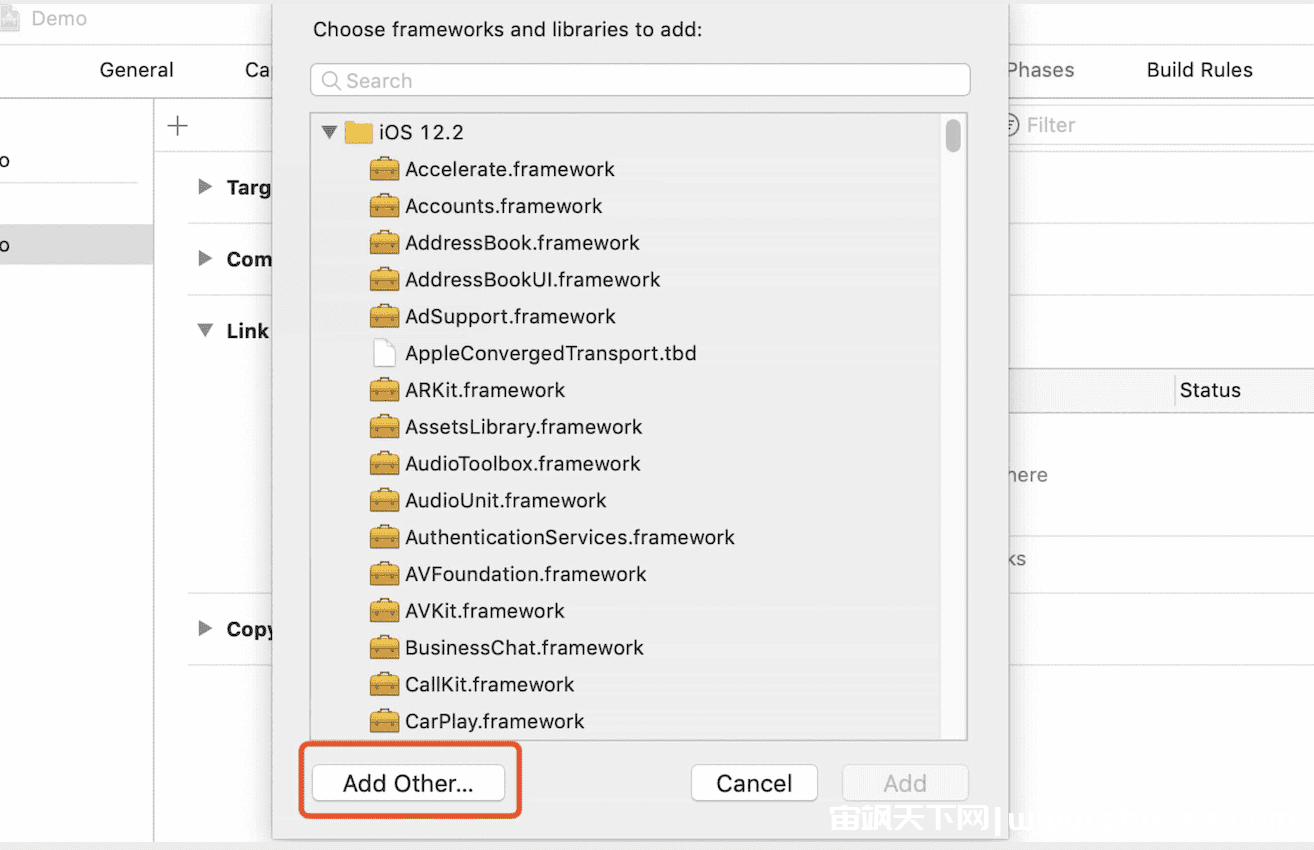Screen dimensions: 1314x850
Task: Click the AVFoundation.framework toolbox icon
Action: [385, 574]
